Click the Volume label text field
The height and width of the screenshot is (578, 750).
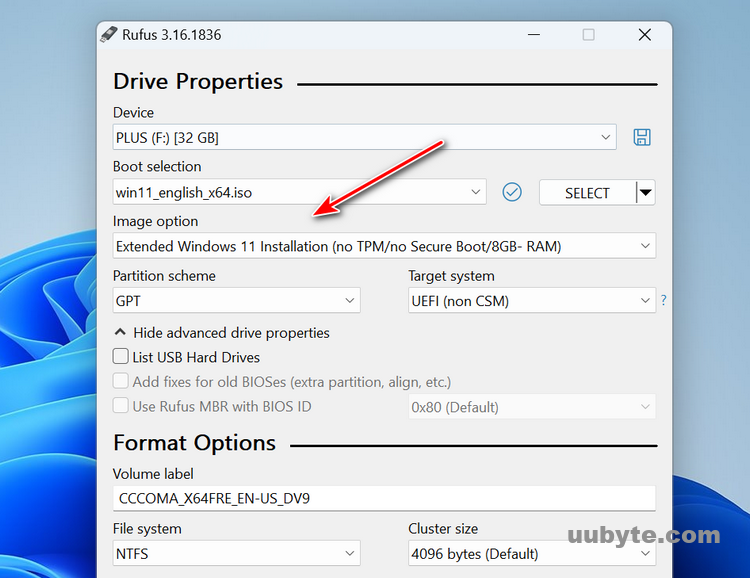[x=384, y=498]
